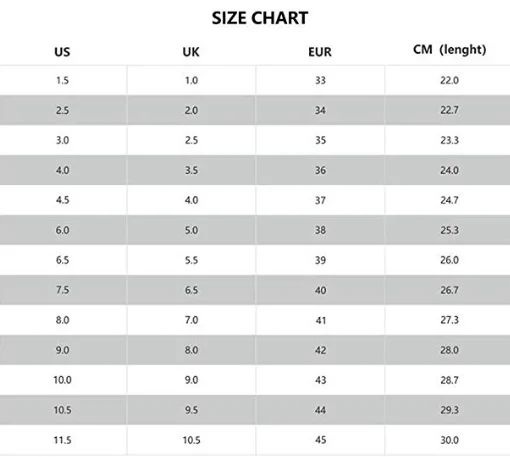Select the UK column header

click(191, 52)
